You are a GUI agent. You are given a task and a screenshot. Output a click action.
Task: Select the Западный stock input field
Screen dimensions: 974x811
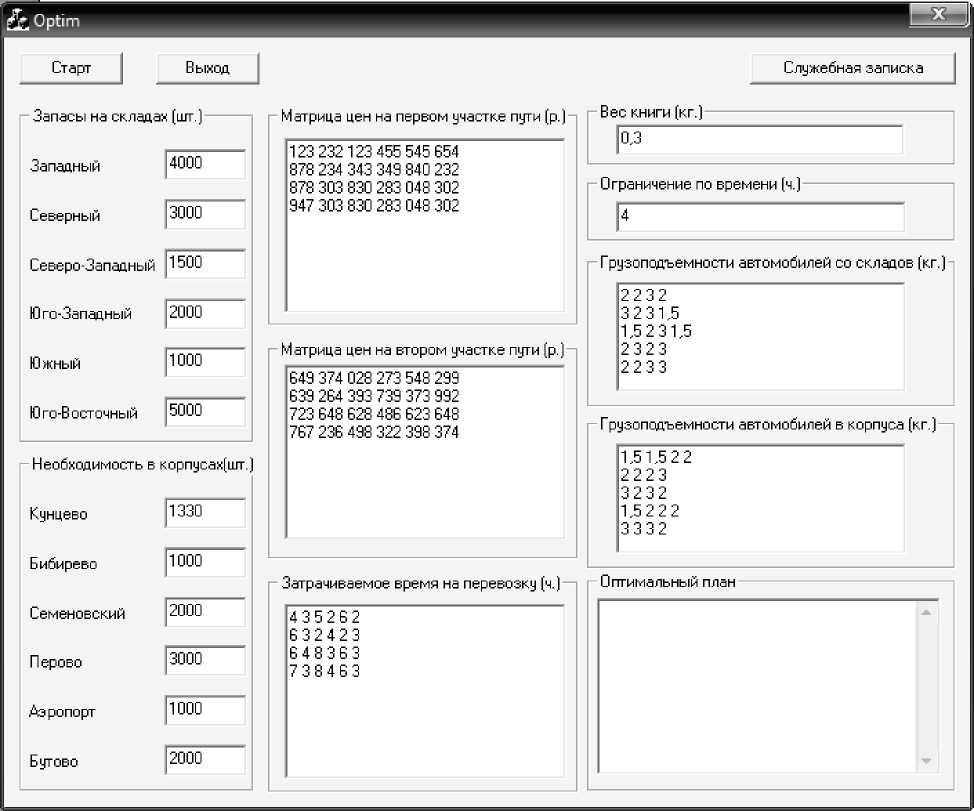(x=205, y=163)
